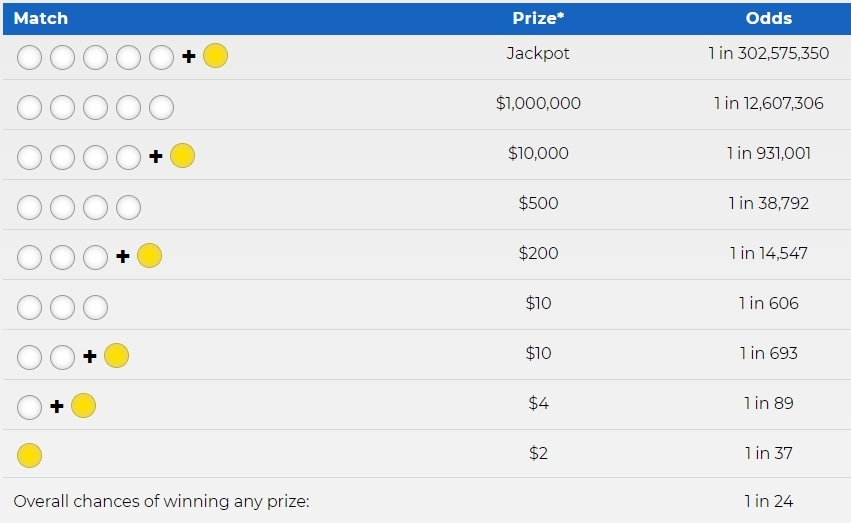Screen dimensions: 851x523
Task: Click the $1,000,000 prize amount
Action: coord(538,103)
